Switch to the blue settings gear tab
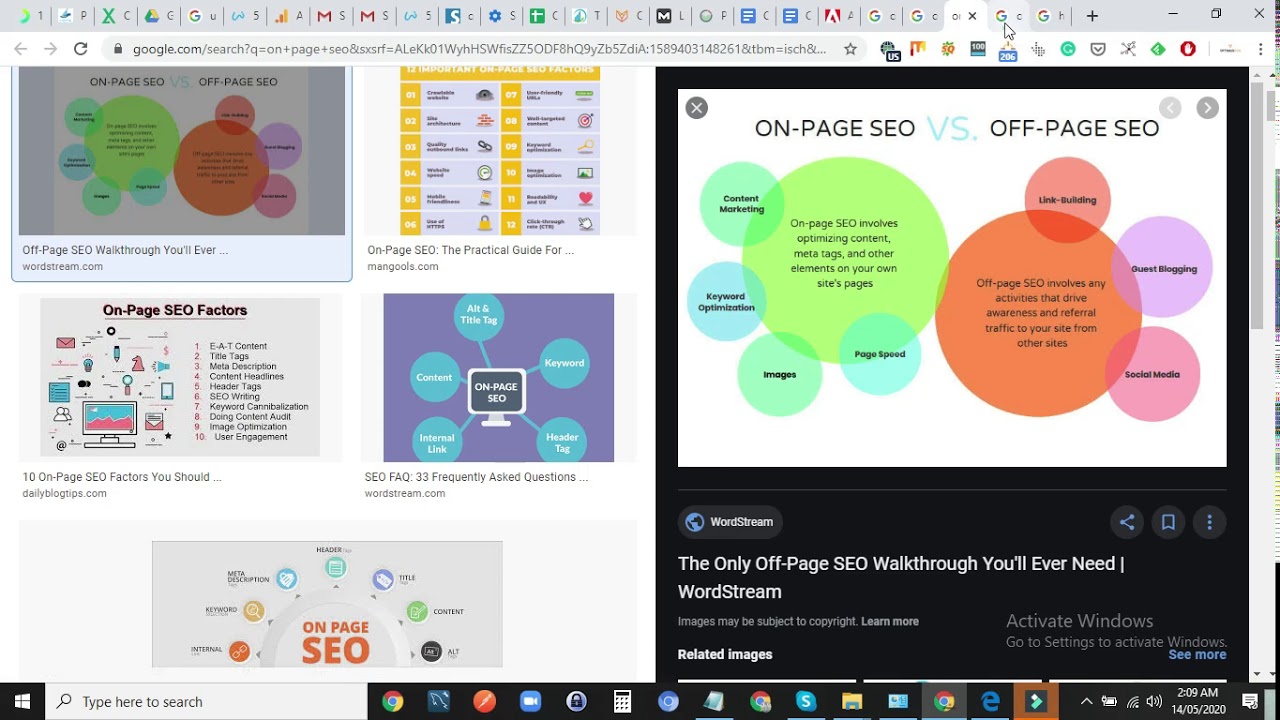 pos(503,16)
